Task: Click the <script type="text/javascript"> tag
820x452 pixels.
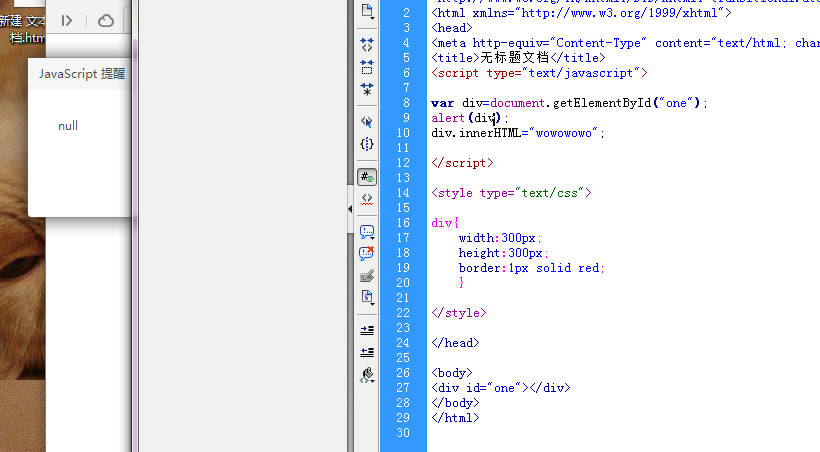Action: click(539, 73)
